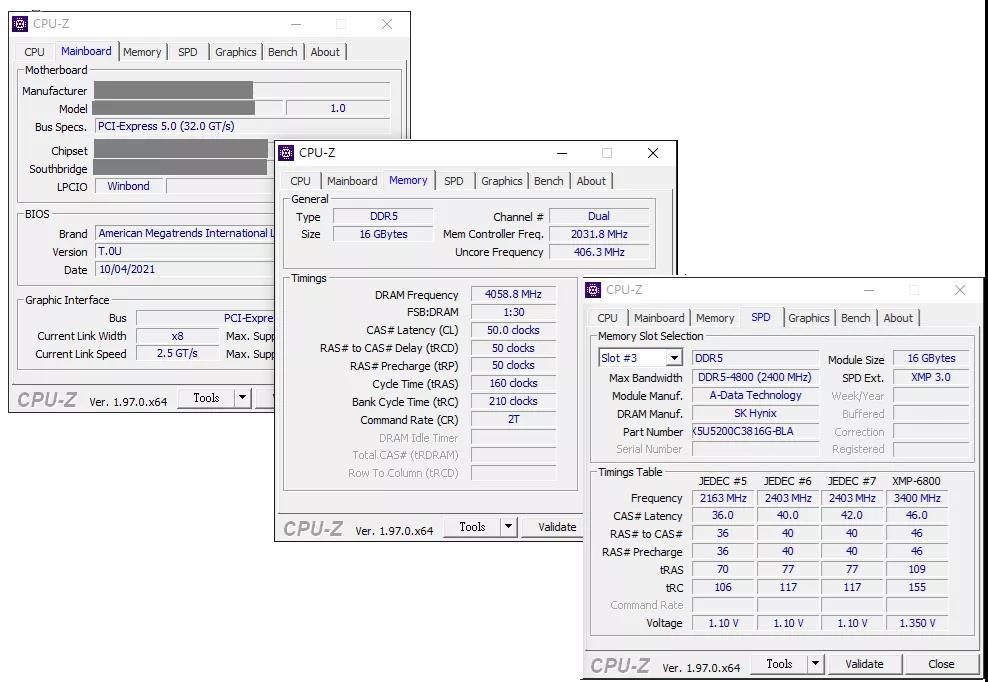Select the CAS# Latency value 50.0 clocks
This screenshot has height=682, width=988.
[x=514, y=330]
